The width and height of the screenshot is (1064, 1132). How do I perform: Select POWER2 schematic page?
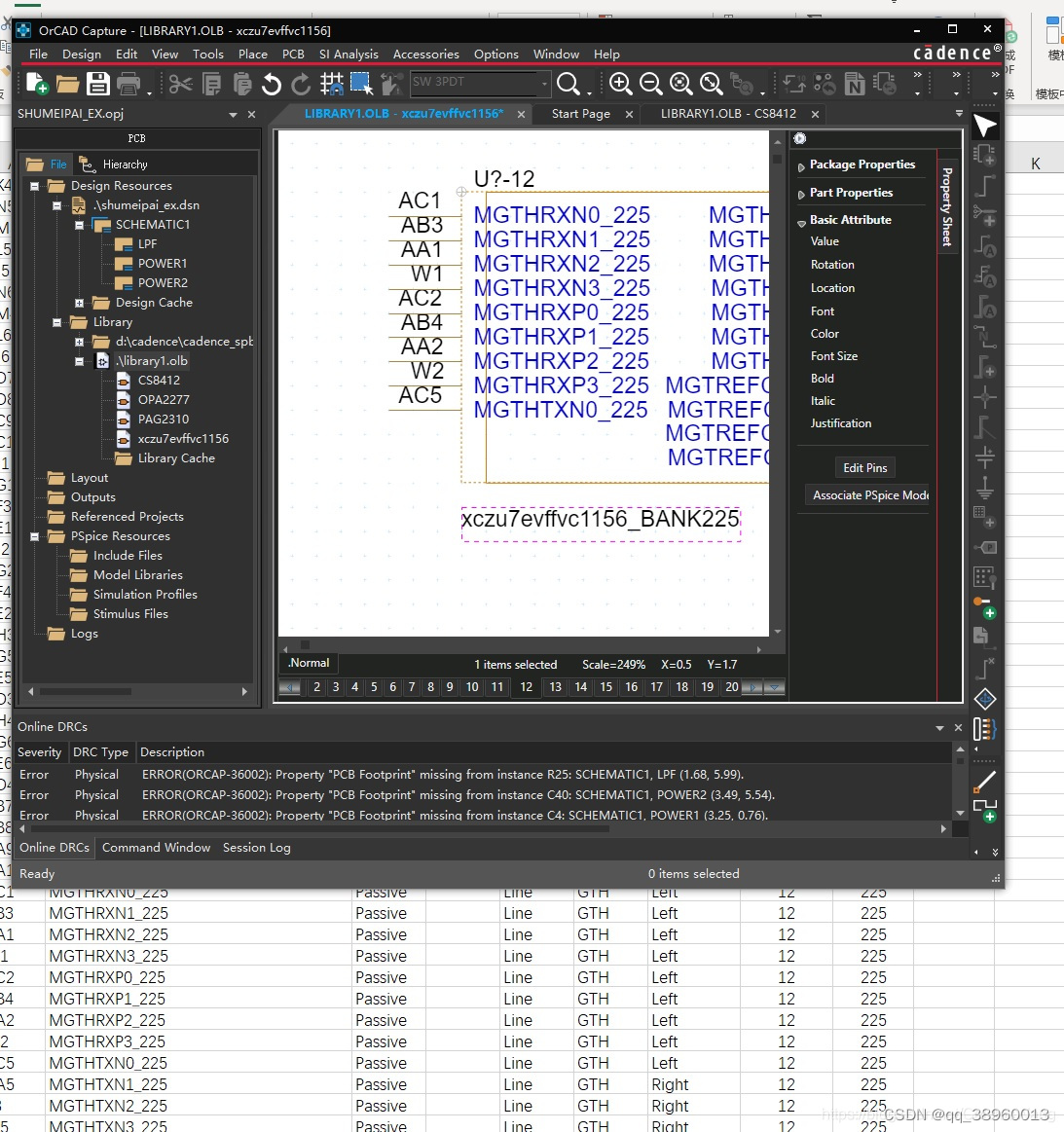coord(163,283)
